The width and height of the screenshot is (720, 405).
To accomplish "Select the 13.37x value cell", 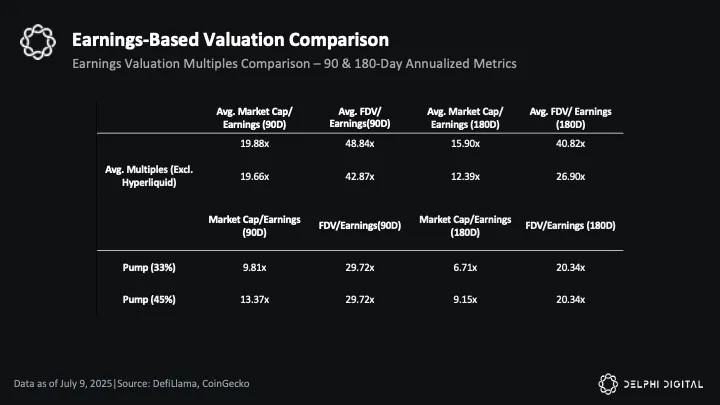I will tap(254, 299).
